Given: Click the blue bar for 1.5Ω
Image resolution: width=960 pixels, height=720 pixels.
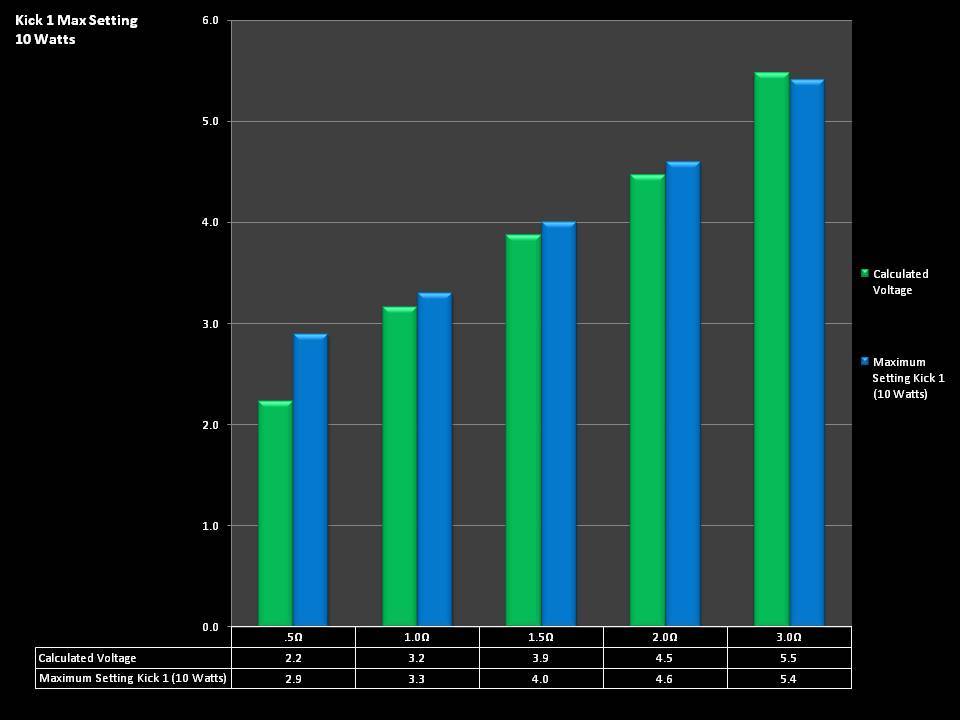Looking at the screenshot, I should point(558,424).
